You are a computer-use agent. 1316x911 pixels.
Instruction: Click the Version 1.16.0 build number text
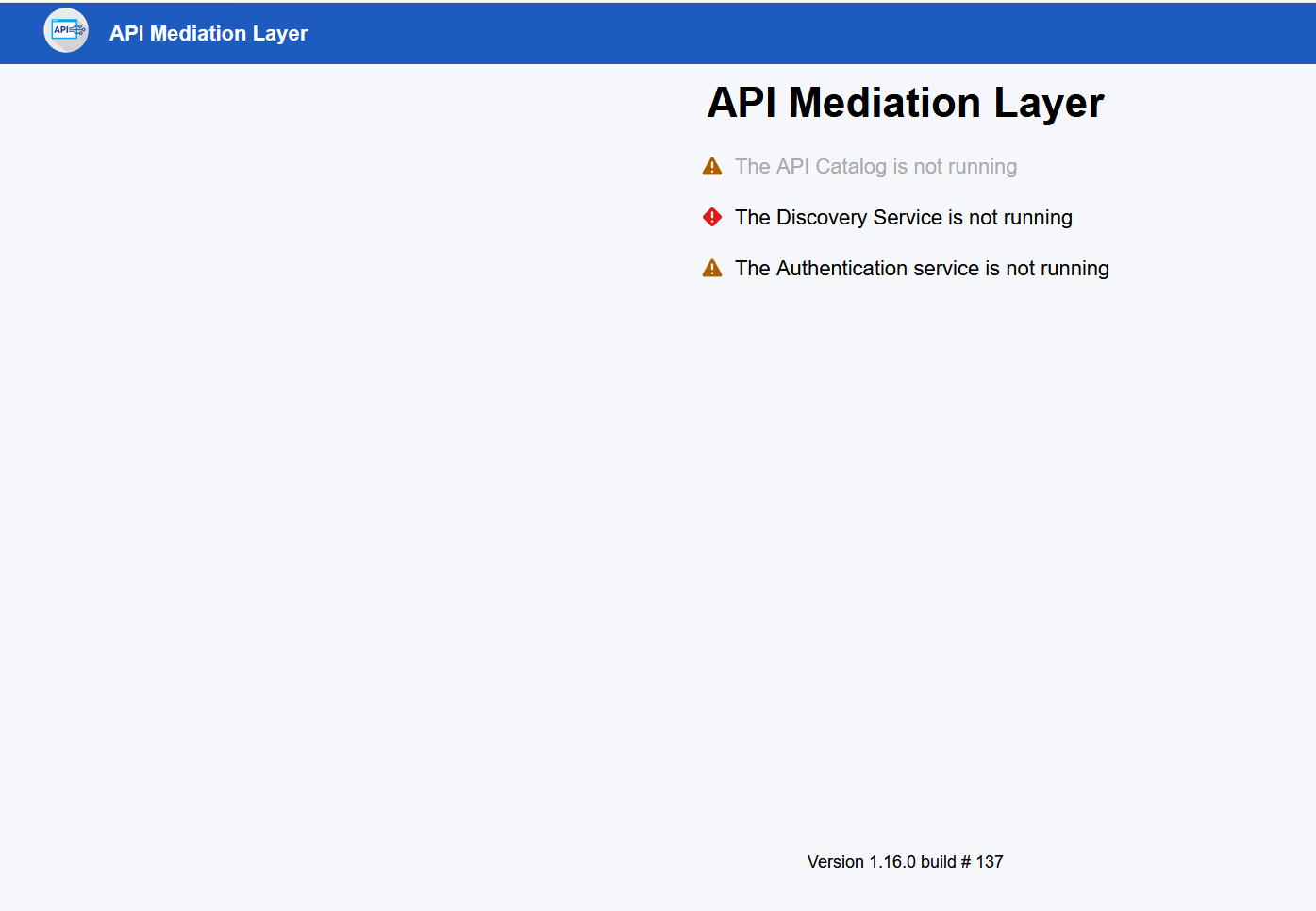905,861
